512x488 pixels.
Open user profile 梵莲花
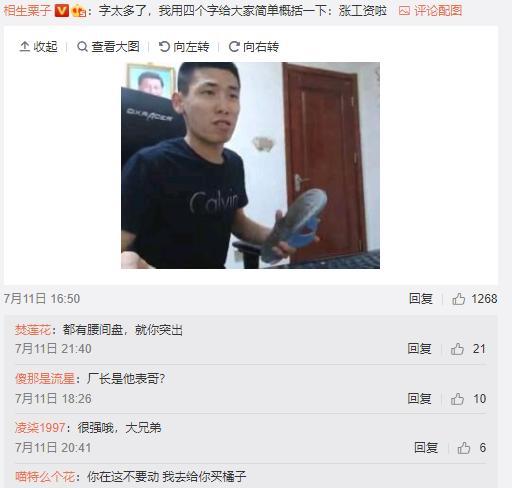pyautogui.click(x=33, y=330)
